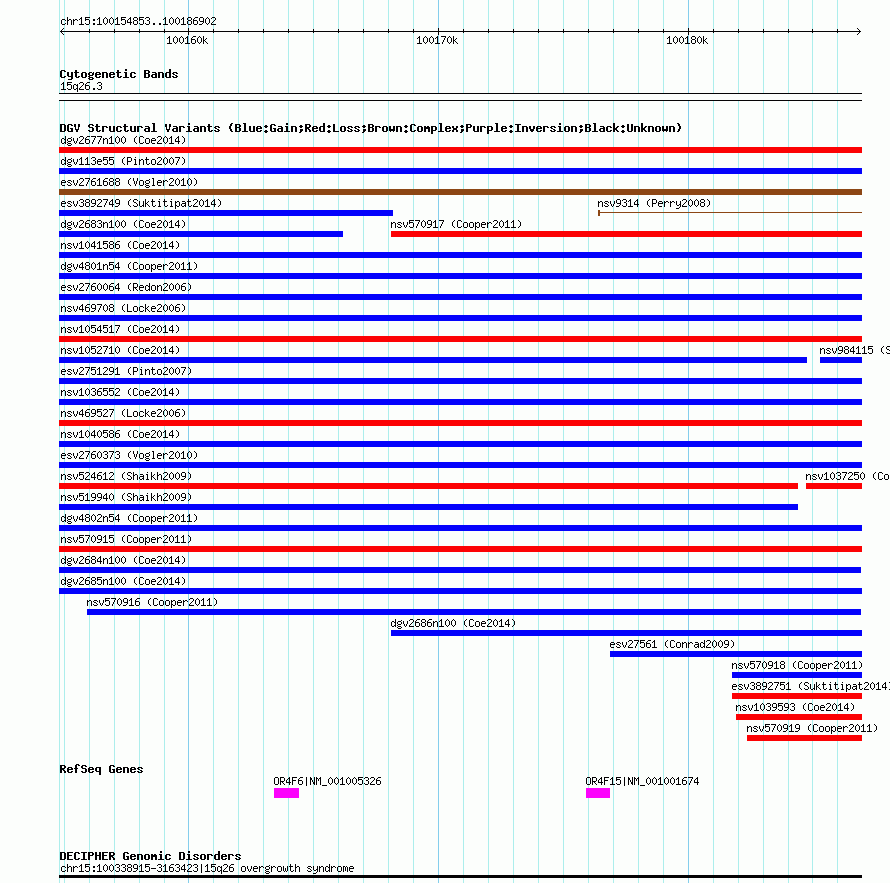Select nsv1052710 (Coe2014) label
This screenshot has width=890, height=883.
point(120,350)
